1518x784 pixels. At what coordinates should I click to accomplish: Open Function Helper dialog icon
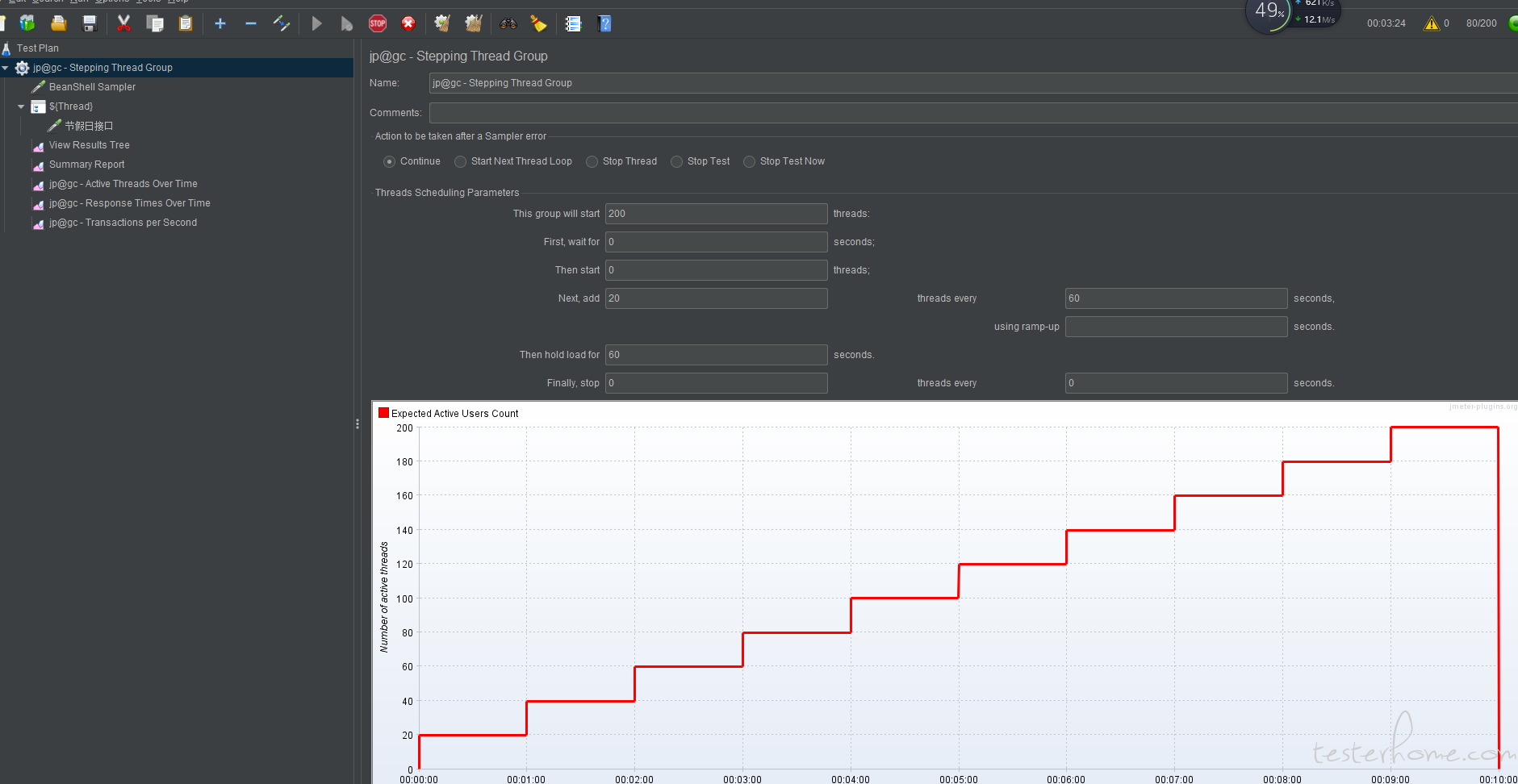click(573, 23)
